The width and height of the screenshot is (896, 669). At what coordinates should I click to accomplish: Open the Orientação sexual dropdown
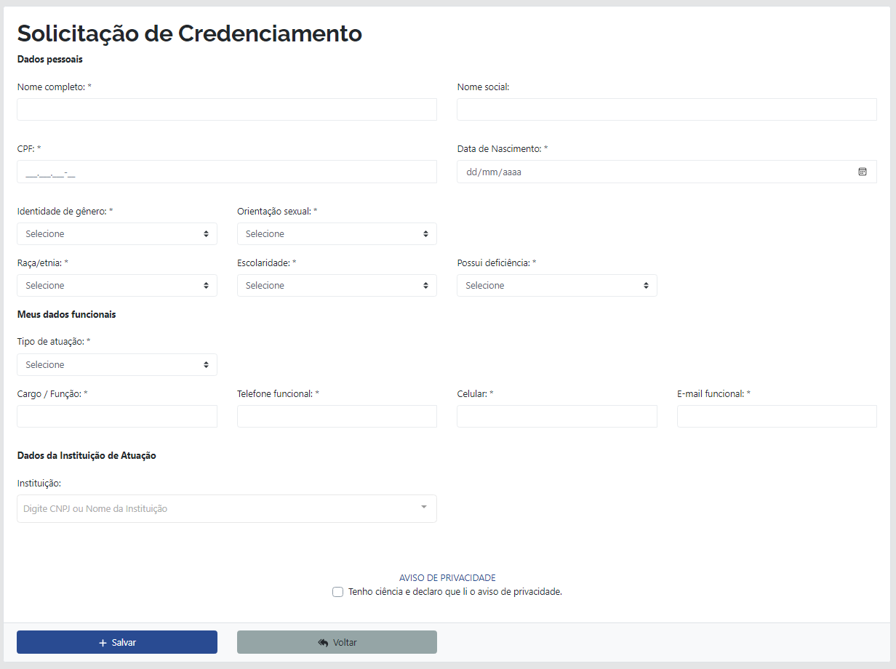click(x=336, y=233)
